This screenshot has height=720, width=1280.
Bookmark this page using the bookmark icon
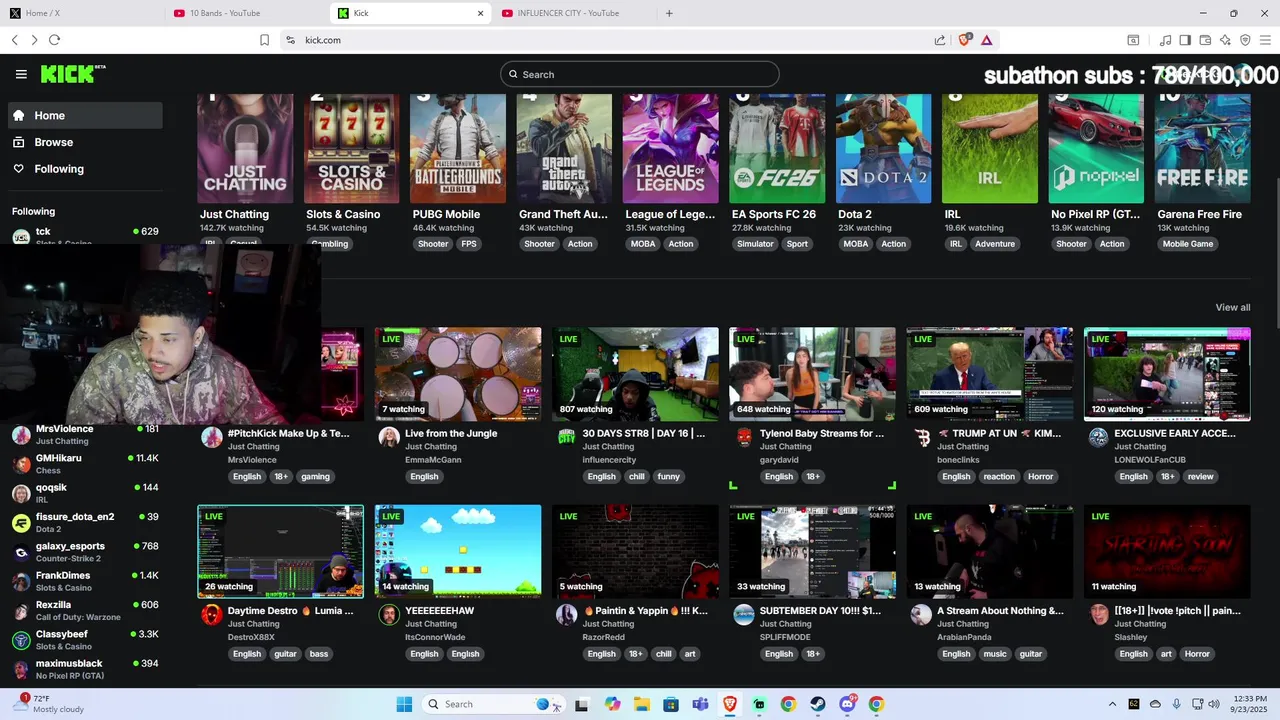pos(264,40)
